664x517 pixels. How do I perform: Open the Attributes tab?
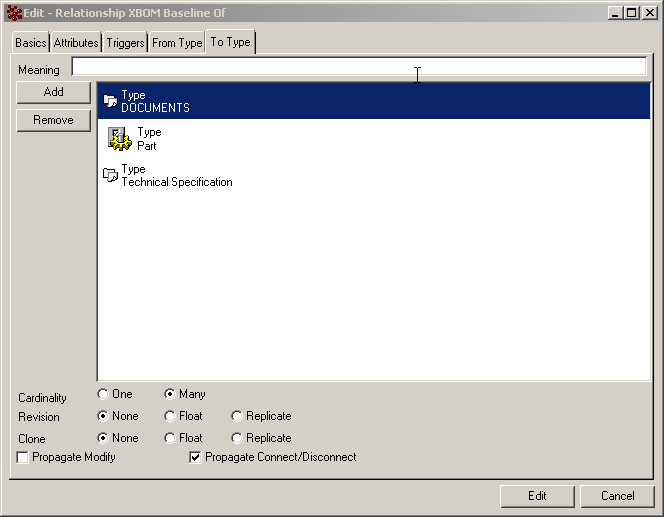pos(76,43)
